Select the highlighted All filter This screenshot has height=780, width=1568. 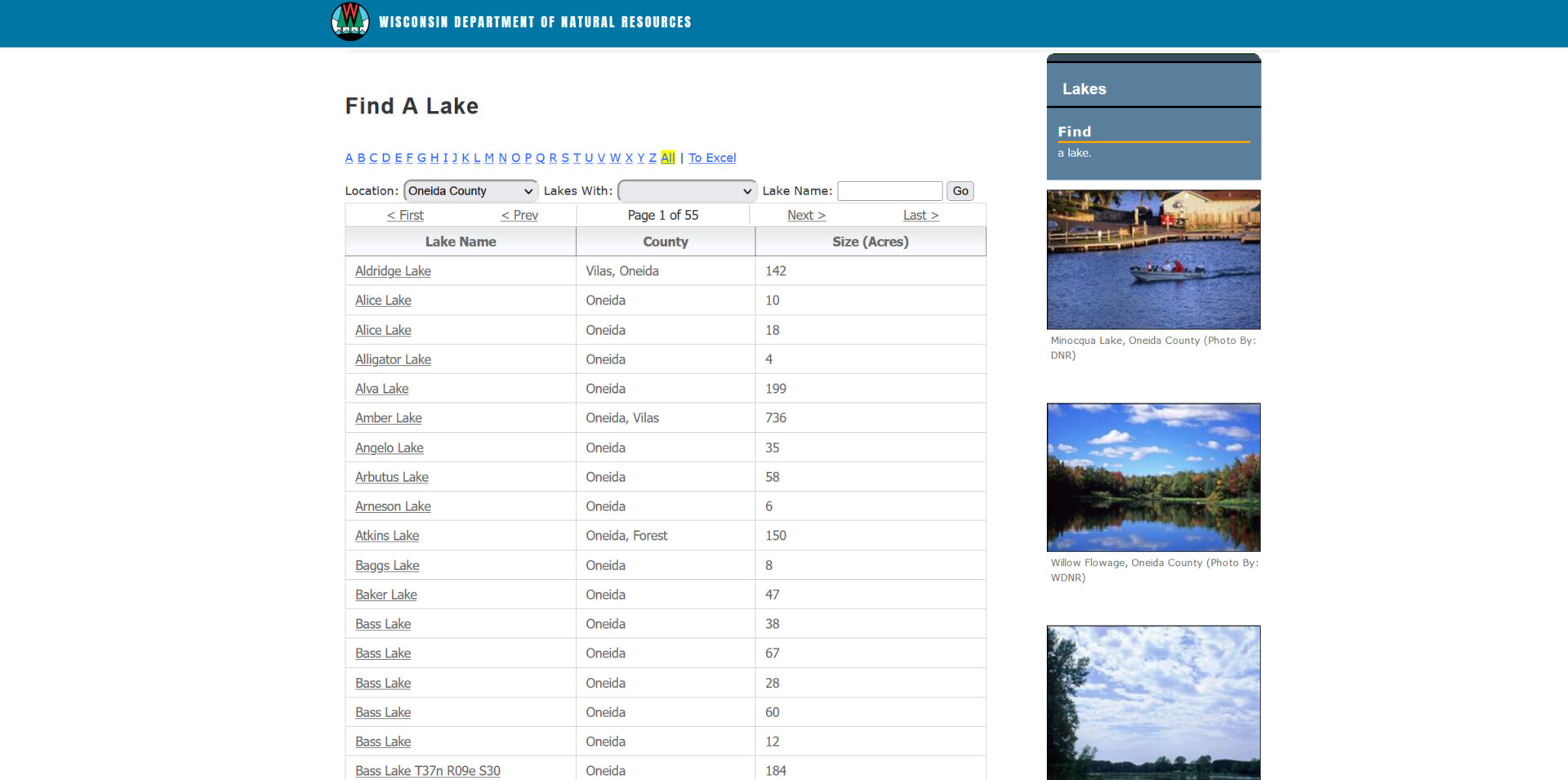click(667, 158)
